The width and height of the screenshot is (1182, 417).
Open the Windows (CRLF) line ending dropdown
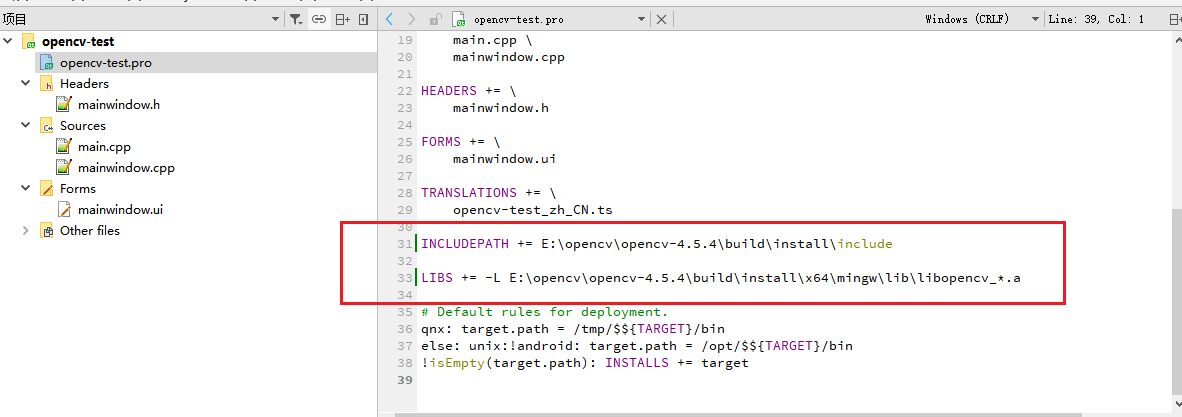tap(981, 19)
